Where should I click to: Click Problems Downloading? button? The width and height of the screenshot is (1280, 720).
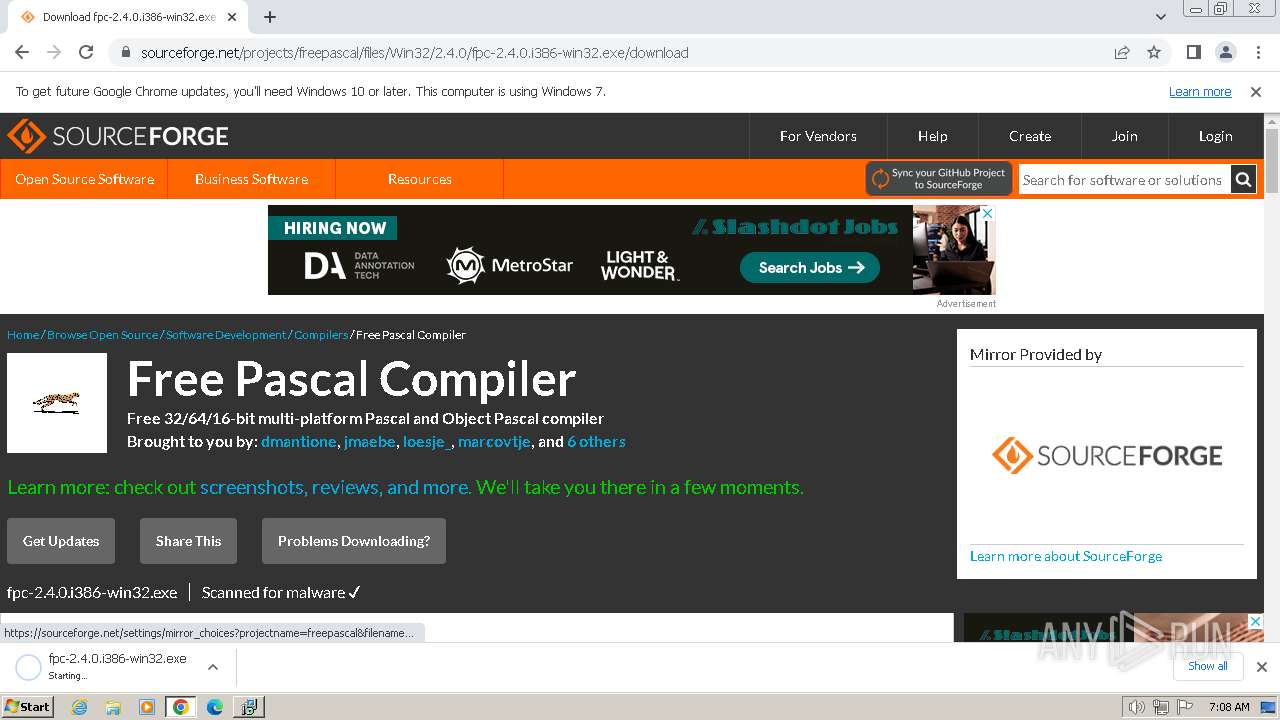pyautogui.click(x=354, y=541)
